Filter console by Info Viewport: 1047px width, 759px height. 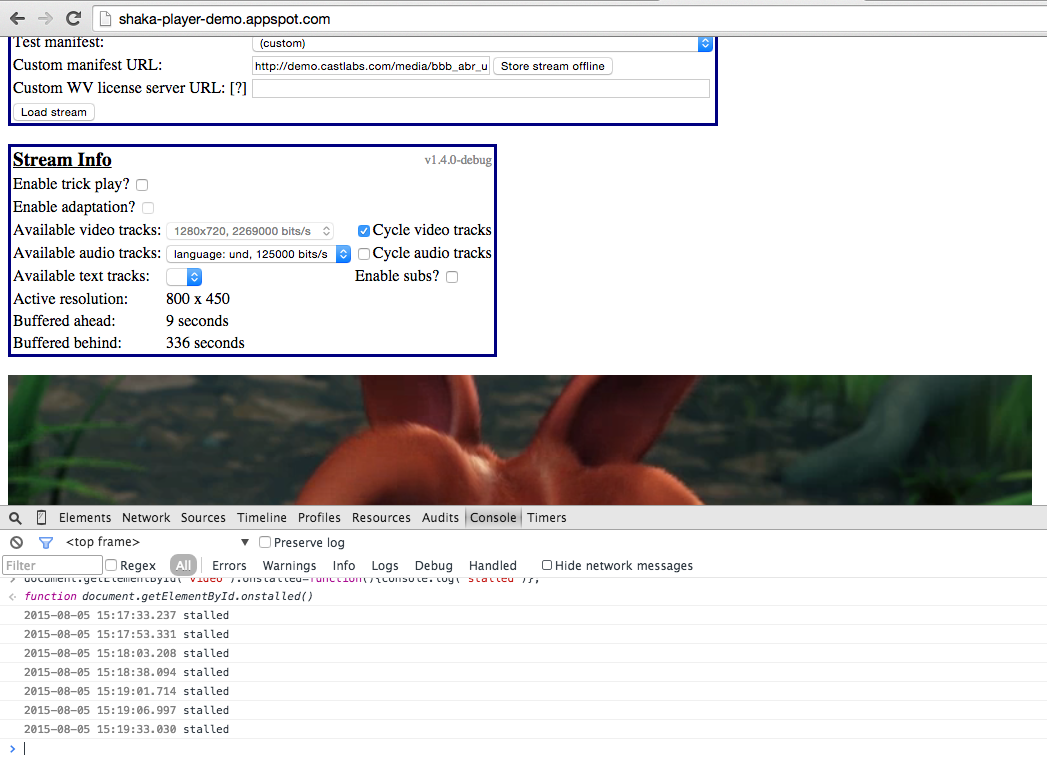click(x=344, y=565)
